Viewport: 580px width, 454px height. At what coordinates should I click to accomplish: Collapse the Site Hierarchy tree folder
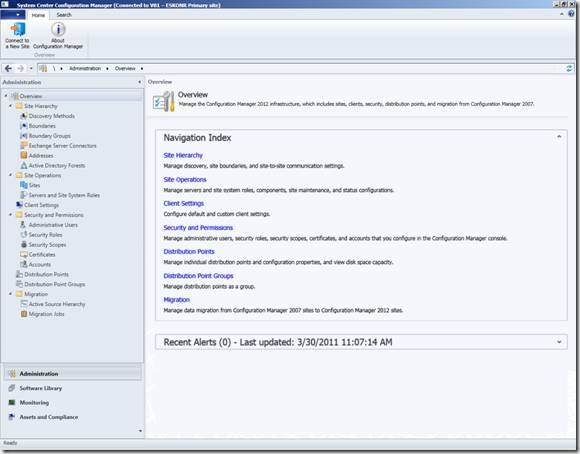tap(10, 106)
